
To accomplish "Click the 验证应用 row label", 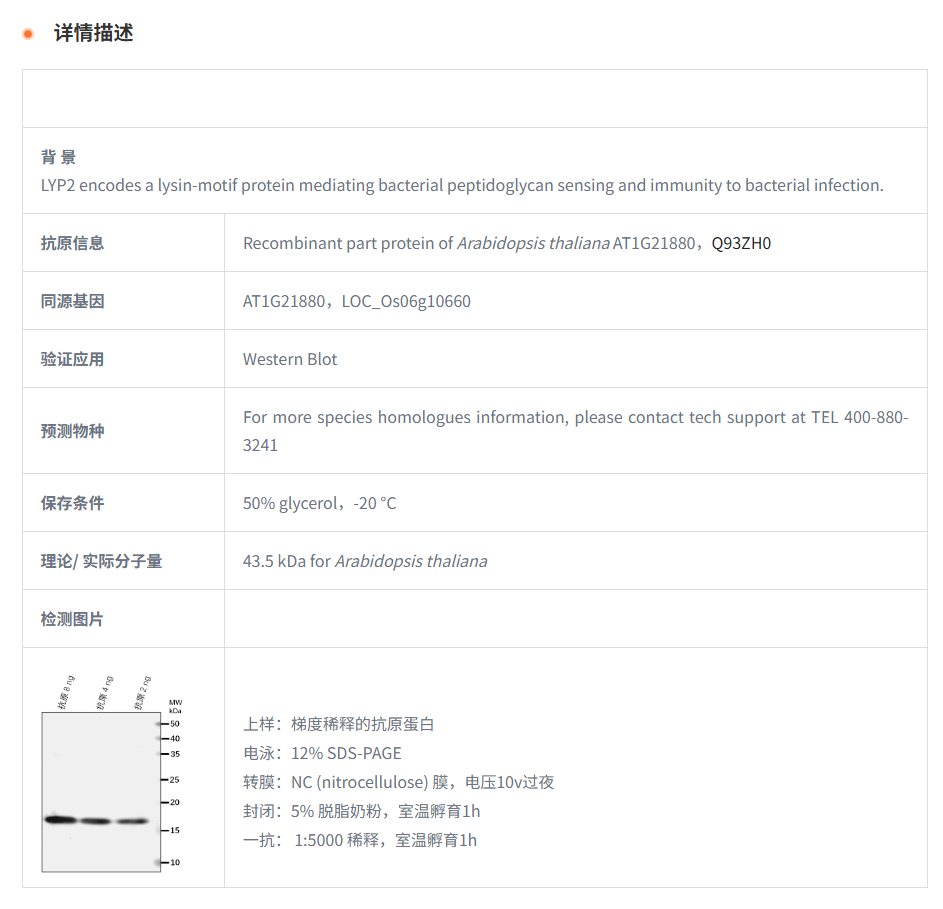I will pos(72,359).
